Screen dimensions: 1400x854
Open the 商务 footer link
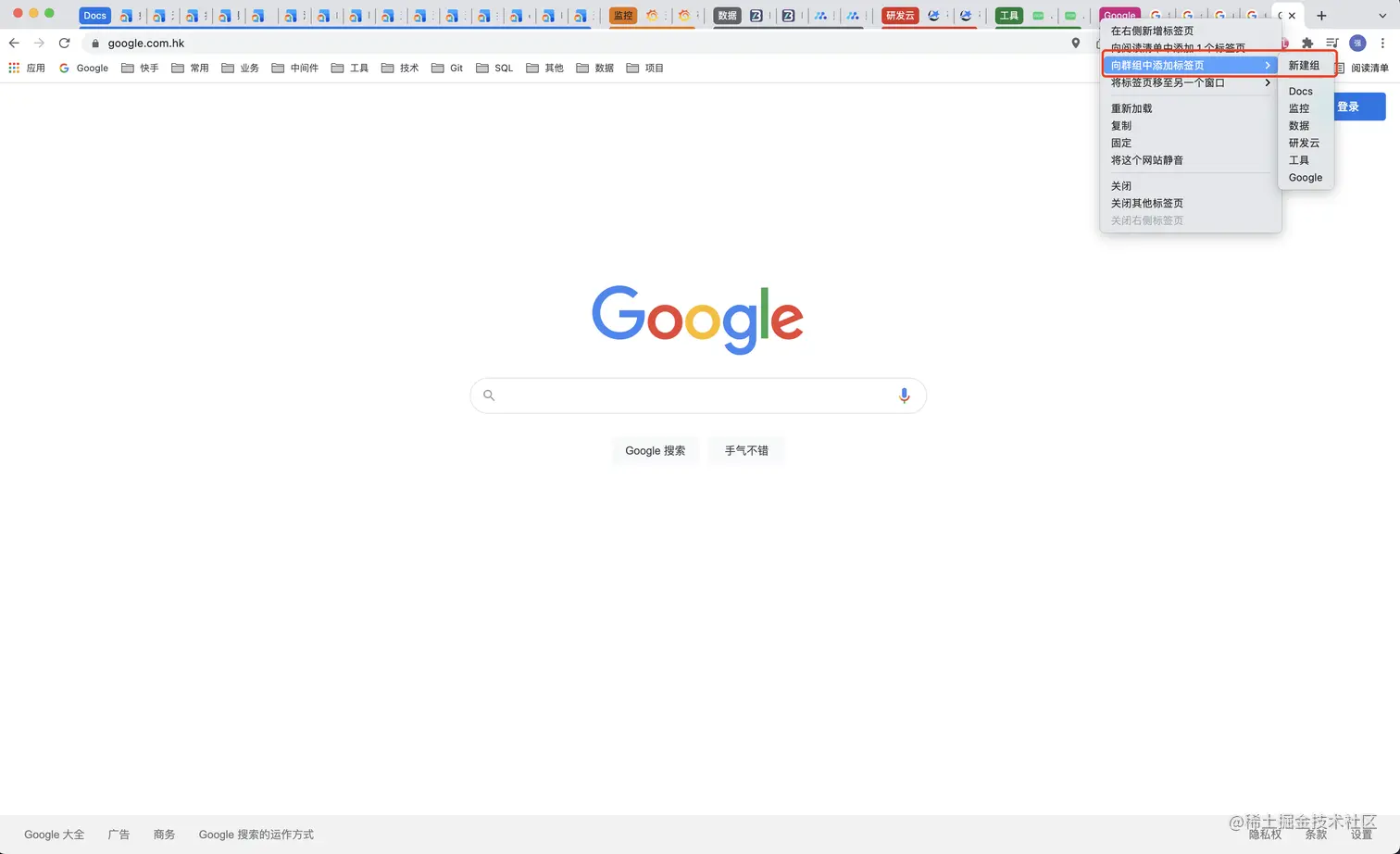coord(164,835)
